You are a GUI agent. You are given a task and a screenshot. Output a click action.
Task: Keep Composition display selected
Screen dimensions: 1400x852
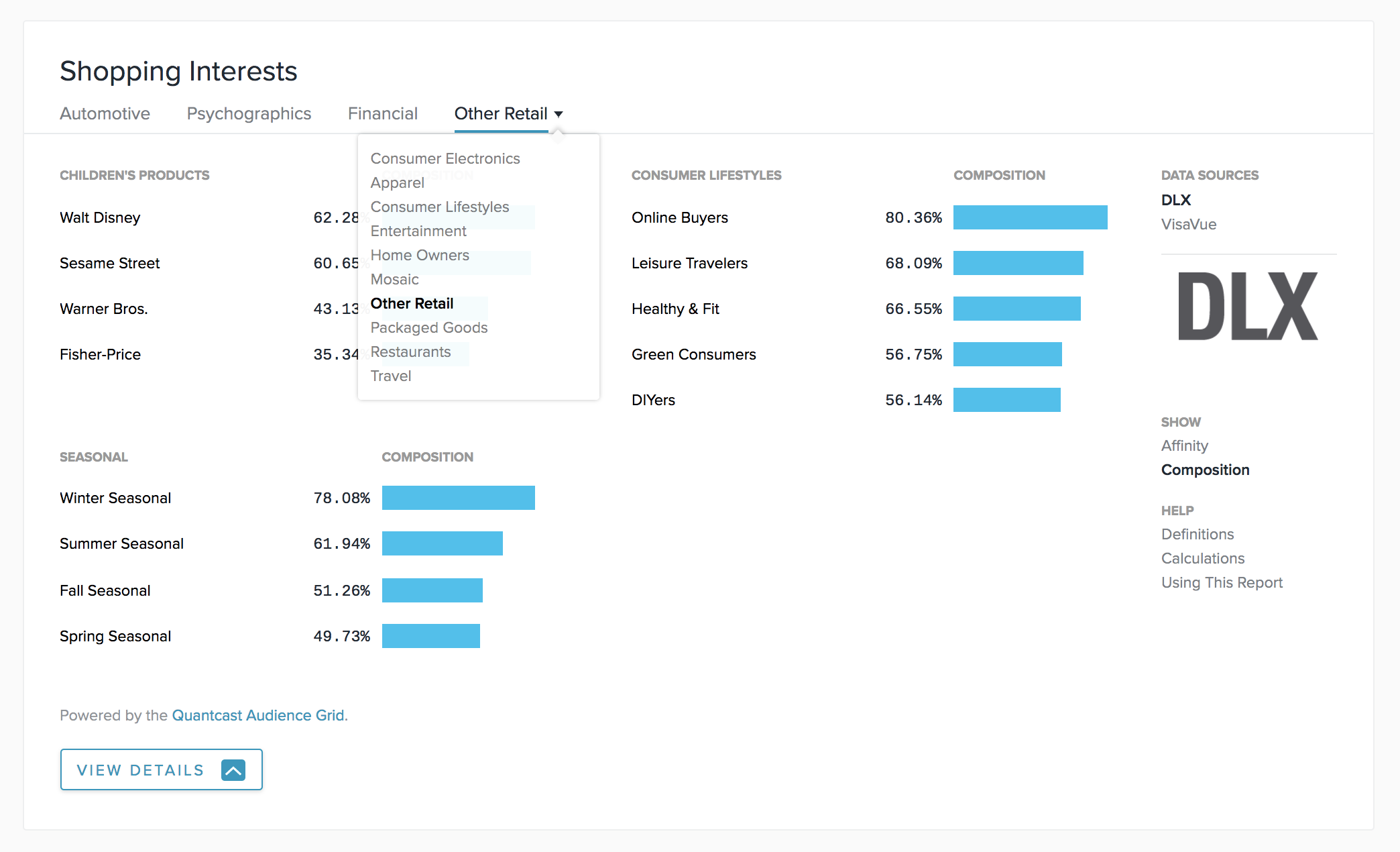click(x=1205, y=470)
